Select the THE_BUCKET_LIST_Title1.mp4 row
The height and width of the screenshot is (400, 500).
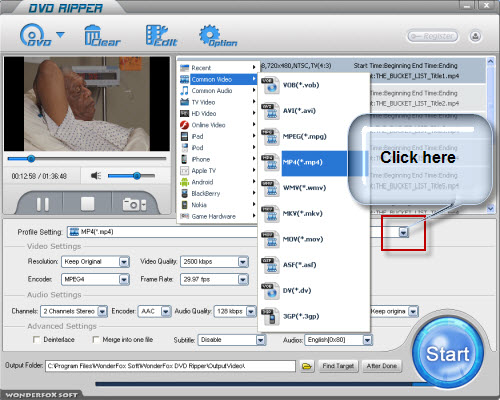[x=372, y=71]
